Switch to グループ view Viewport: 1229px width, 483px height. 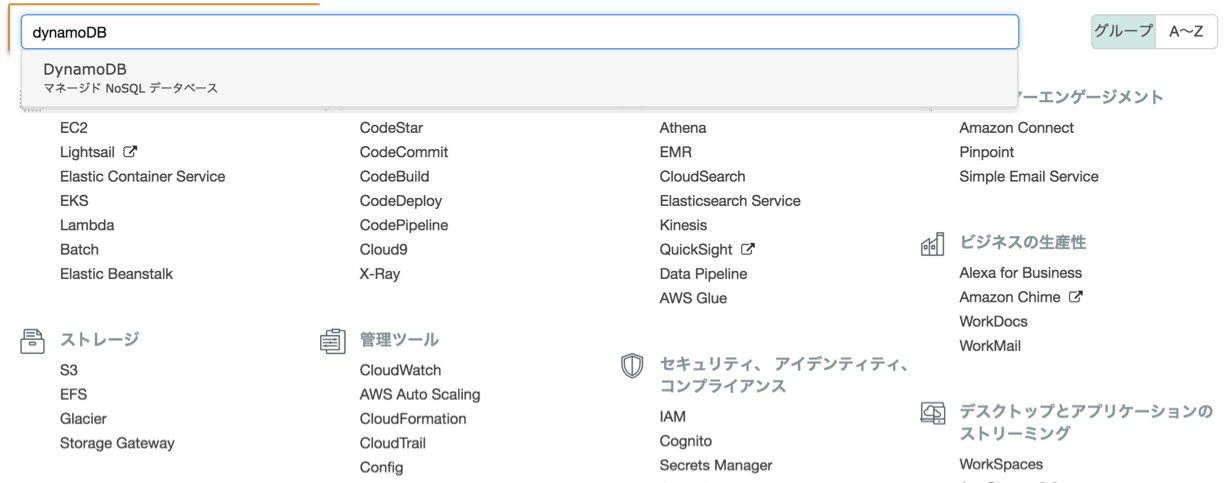coord(1123,31)
